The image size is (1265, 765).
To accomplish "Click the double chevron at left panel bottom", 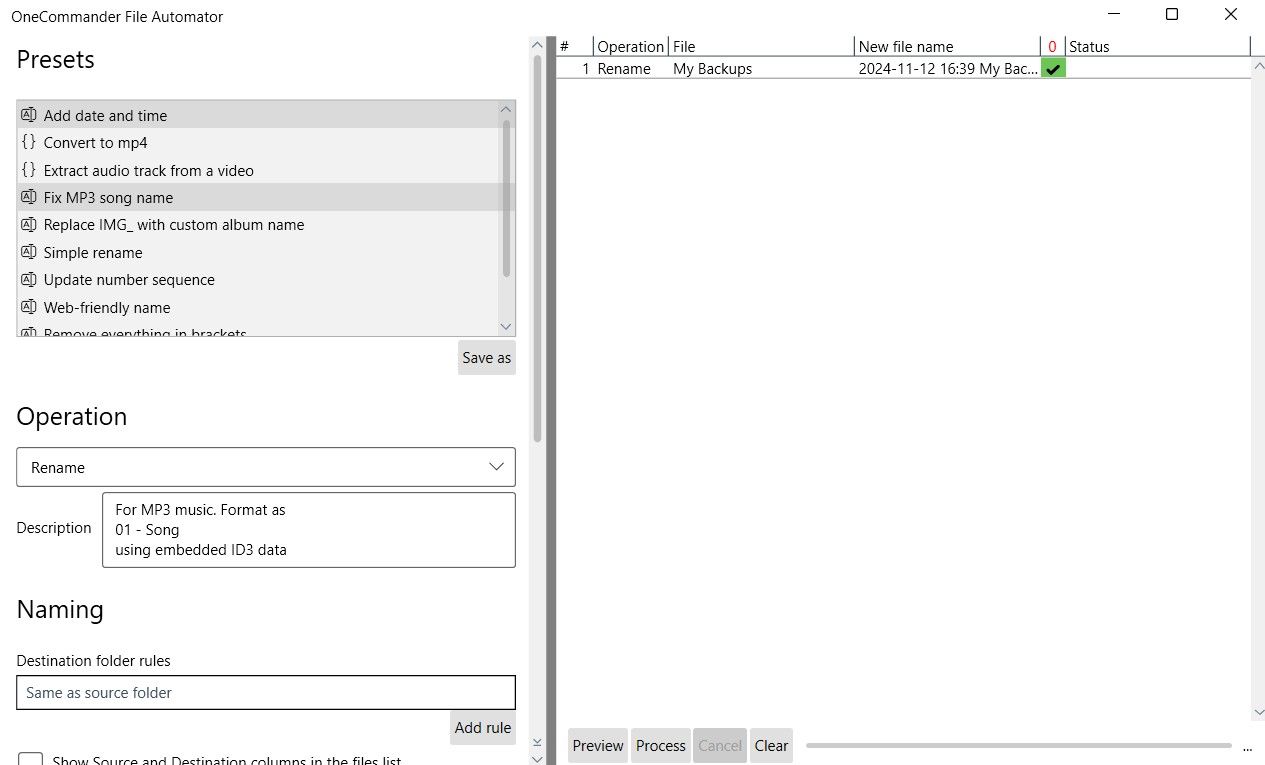I will point(537,742).
